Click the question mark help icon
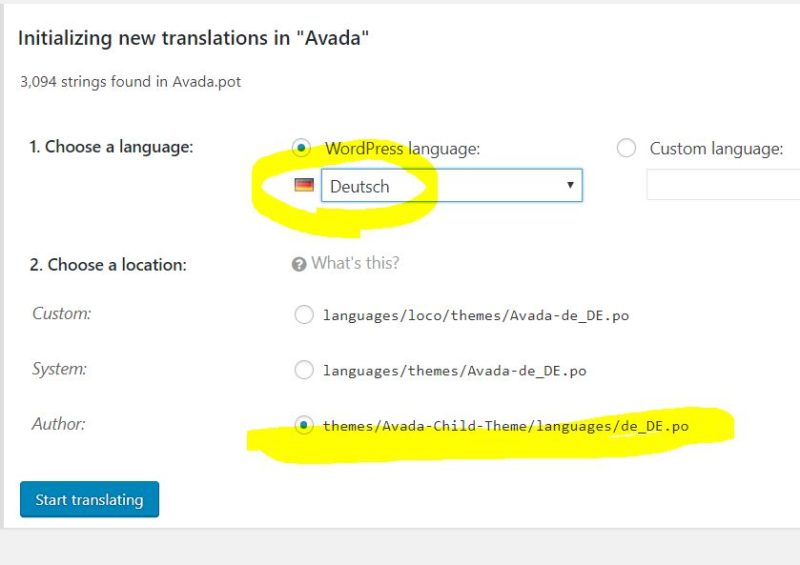 (x=298, y=264)
